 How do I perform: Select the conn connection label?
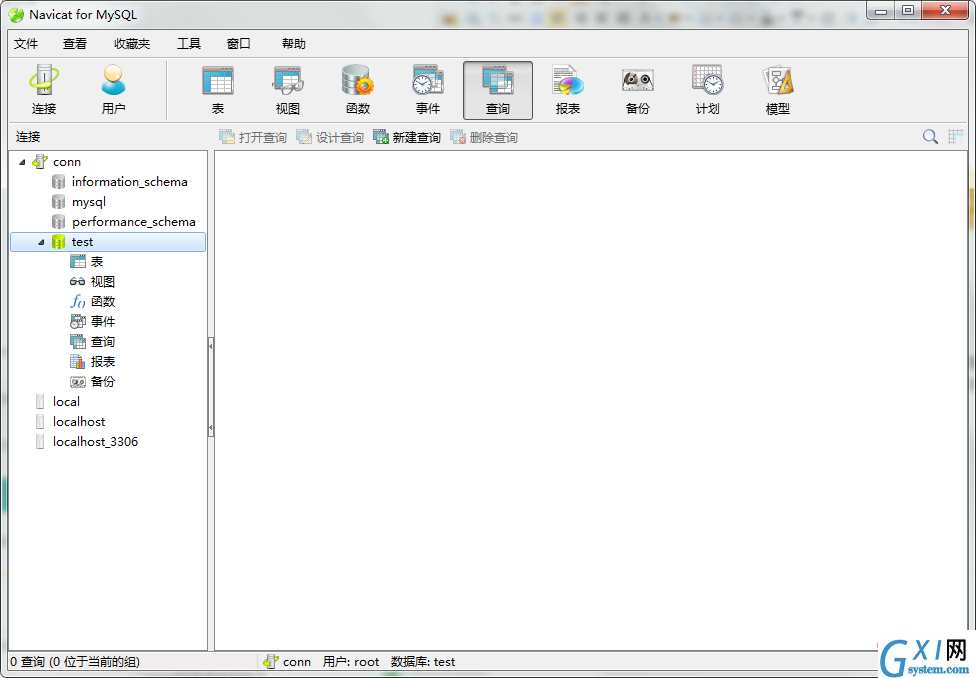67,162
